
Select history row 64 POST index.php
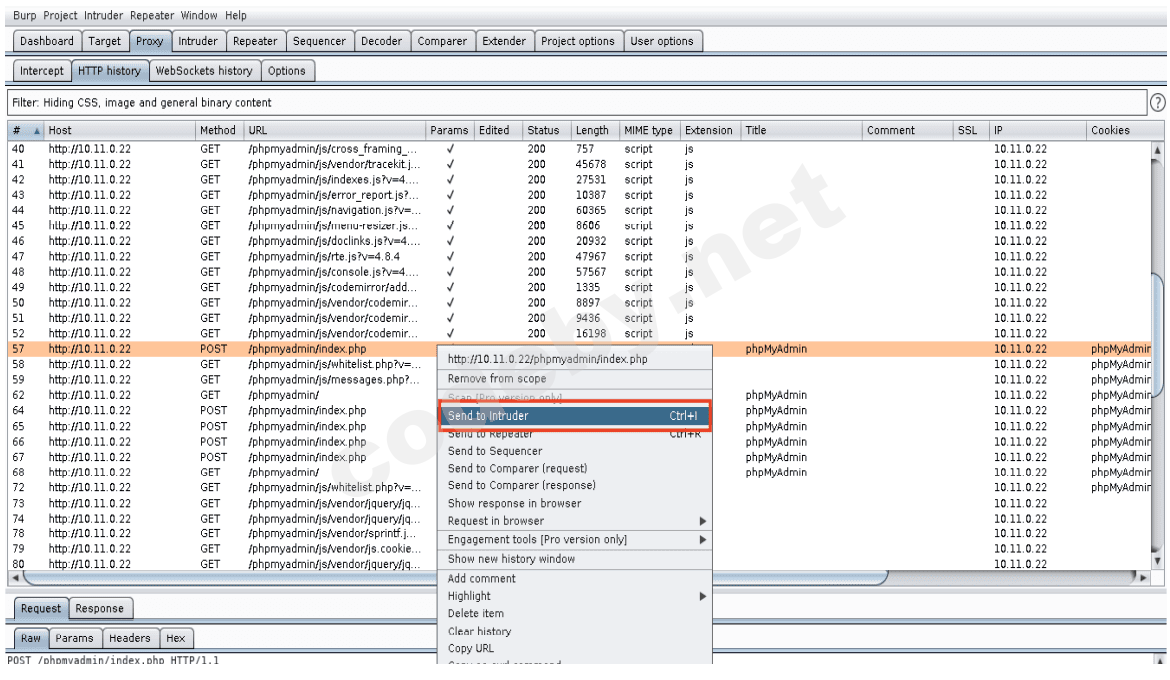pos(579,411)
